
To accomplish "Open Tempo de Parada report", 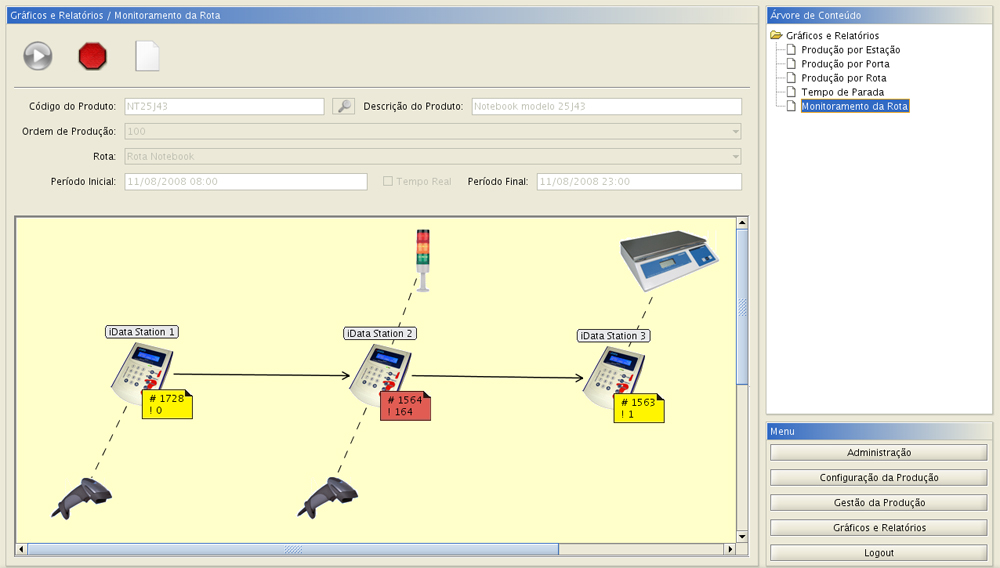I will point(842,92).
